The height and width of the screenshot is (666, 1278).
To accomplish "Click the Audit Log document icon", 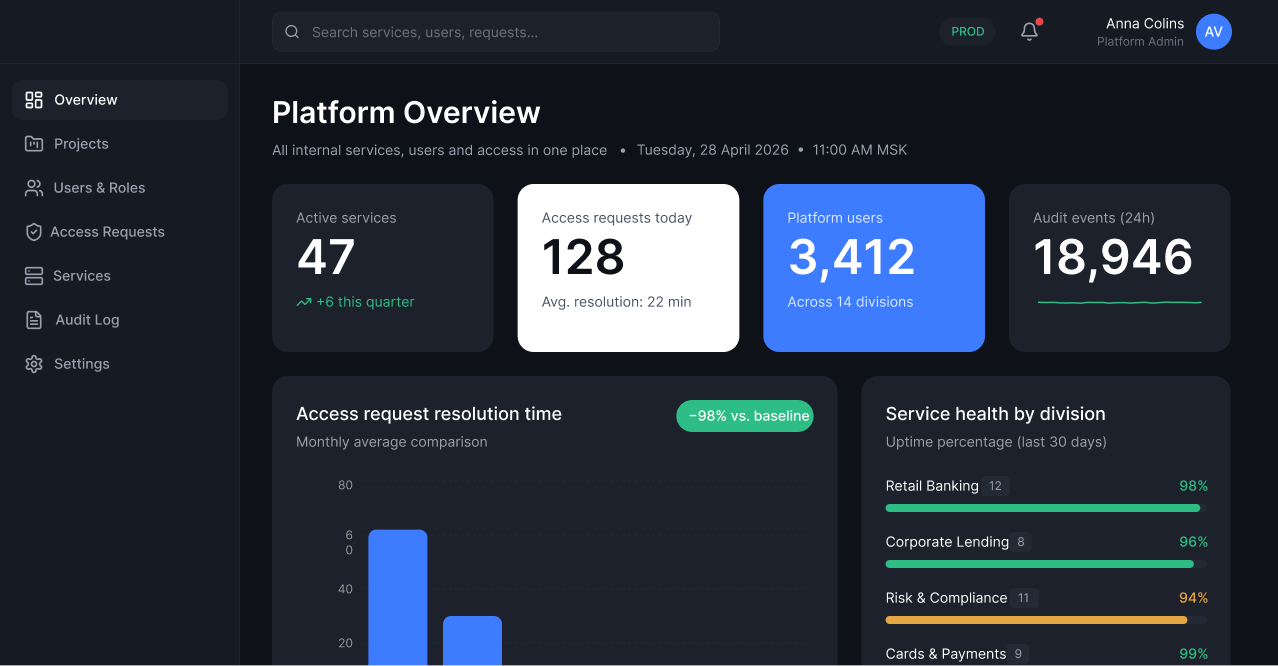I will click(34, 320).
